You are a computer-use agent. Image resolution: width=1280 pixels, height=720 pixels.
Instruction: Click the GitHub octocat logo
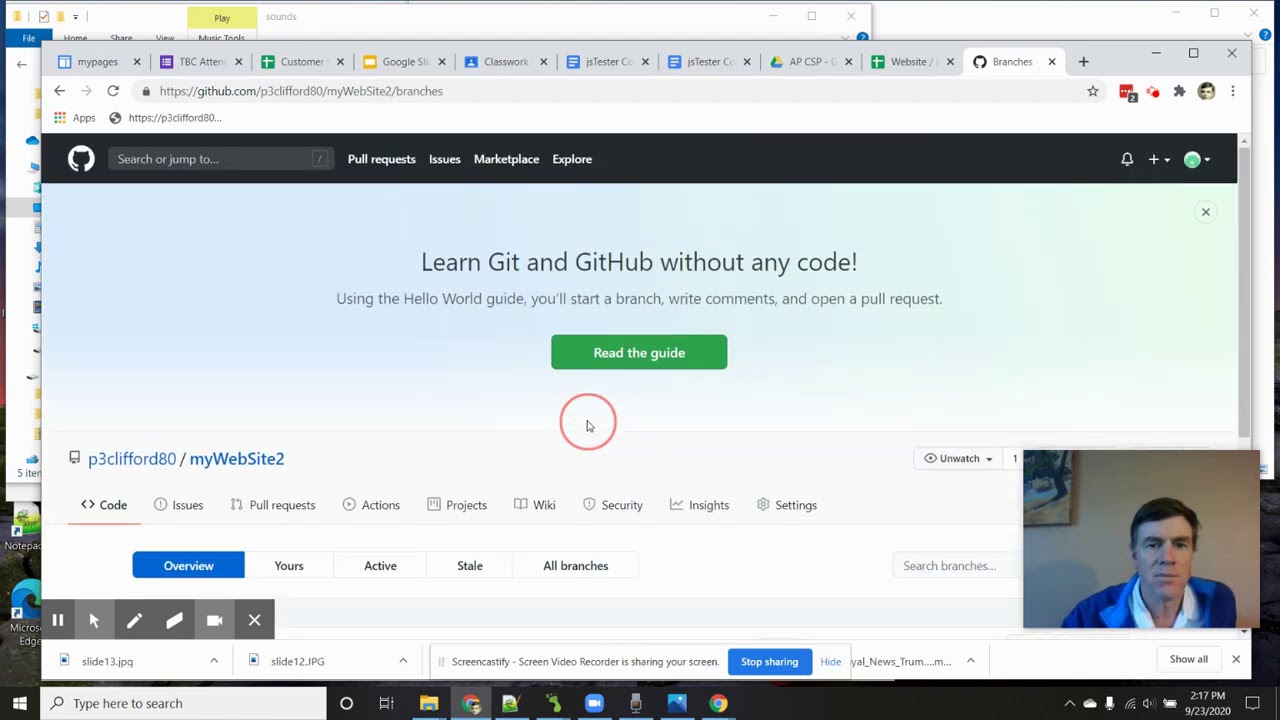pyautogui.click(x=81, y=159)
